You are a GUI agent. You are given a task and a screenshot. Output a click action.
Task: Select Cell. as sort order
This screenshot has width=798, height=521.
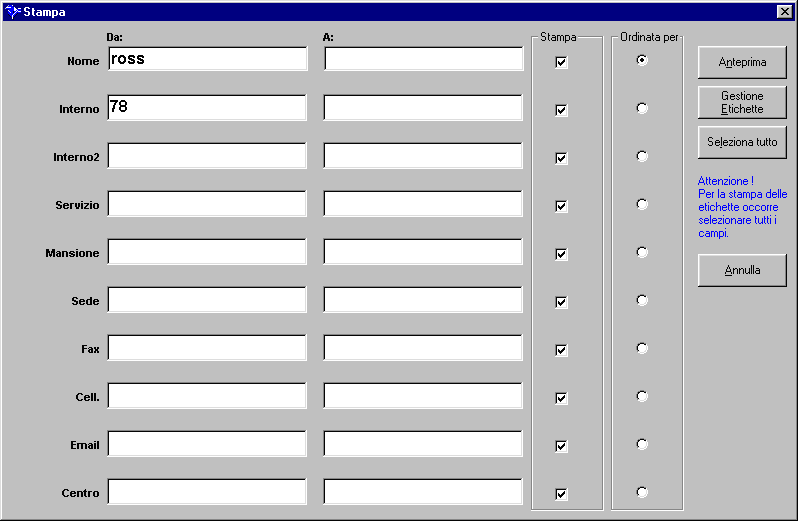coord(642,396)
